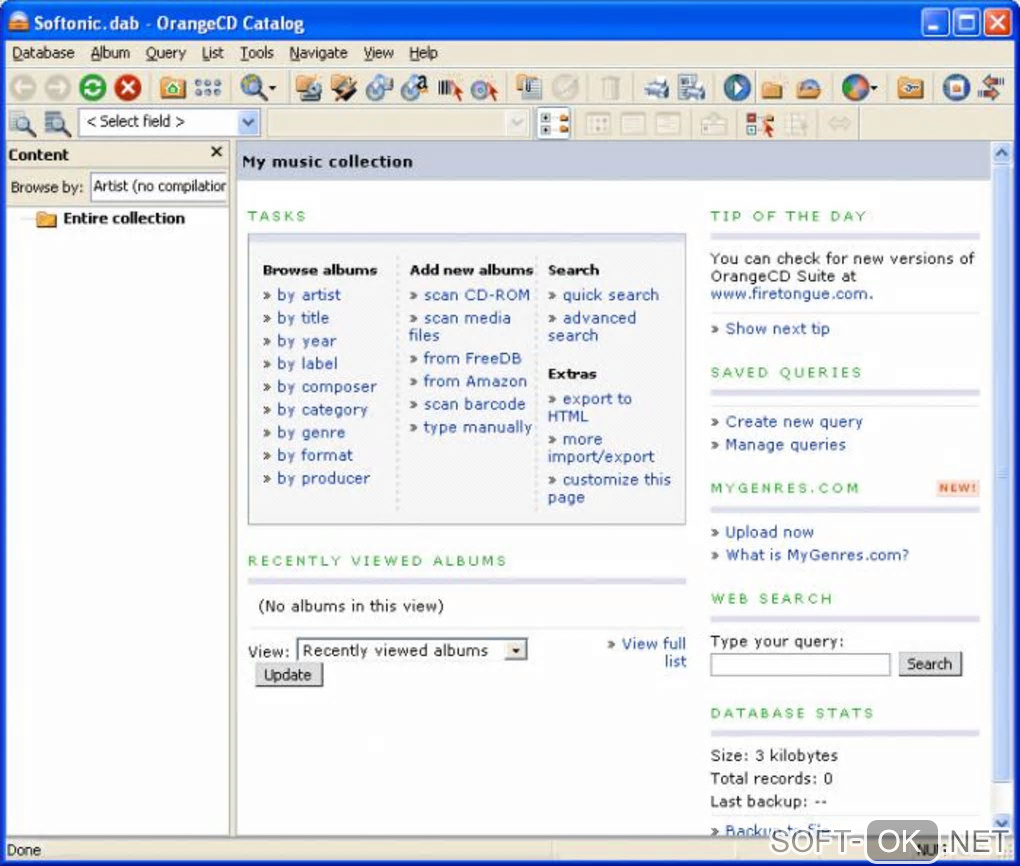The height and width of the screenshot is (866, 1020).
Task: Open www.firetongue.com link
Action: pos(791,294)
